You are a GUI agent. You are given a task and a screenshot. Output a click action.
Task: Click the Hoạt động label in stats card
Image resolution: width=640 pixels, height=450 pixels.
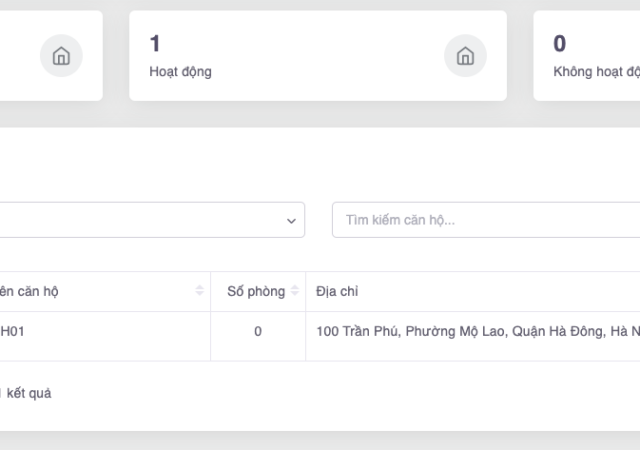[180, 72]
